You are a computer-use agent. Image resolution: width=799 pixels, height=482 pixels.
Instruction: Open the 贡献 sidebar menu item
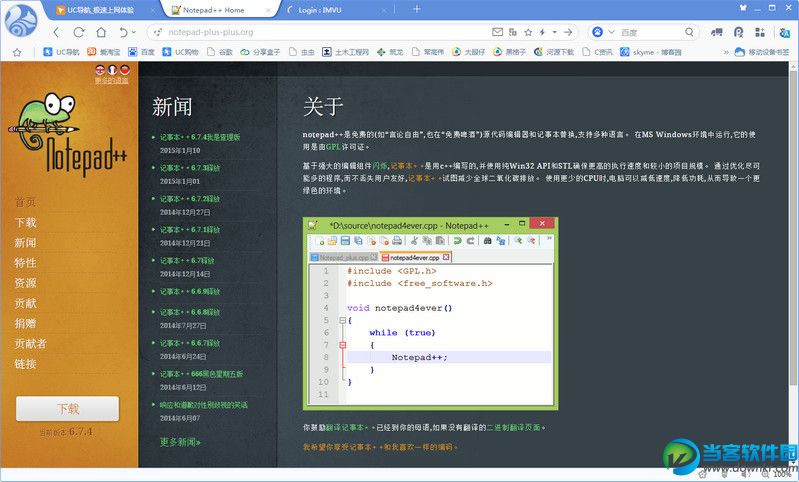coord(25,303)
